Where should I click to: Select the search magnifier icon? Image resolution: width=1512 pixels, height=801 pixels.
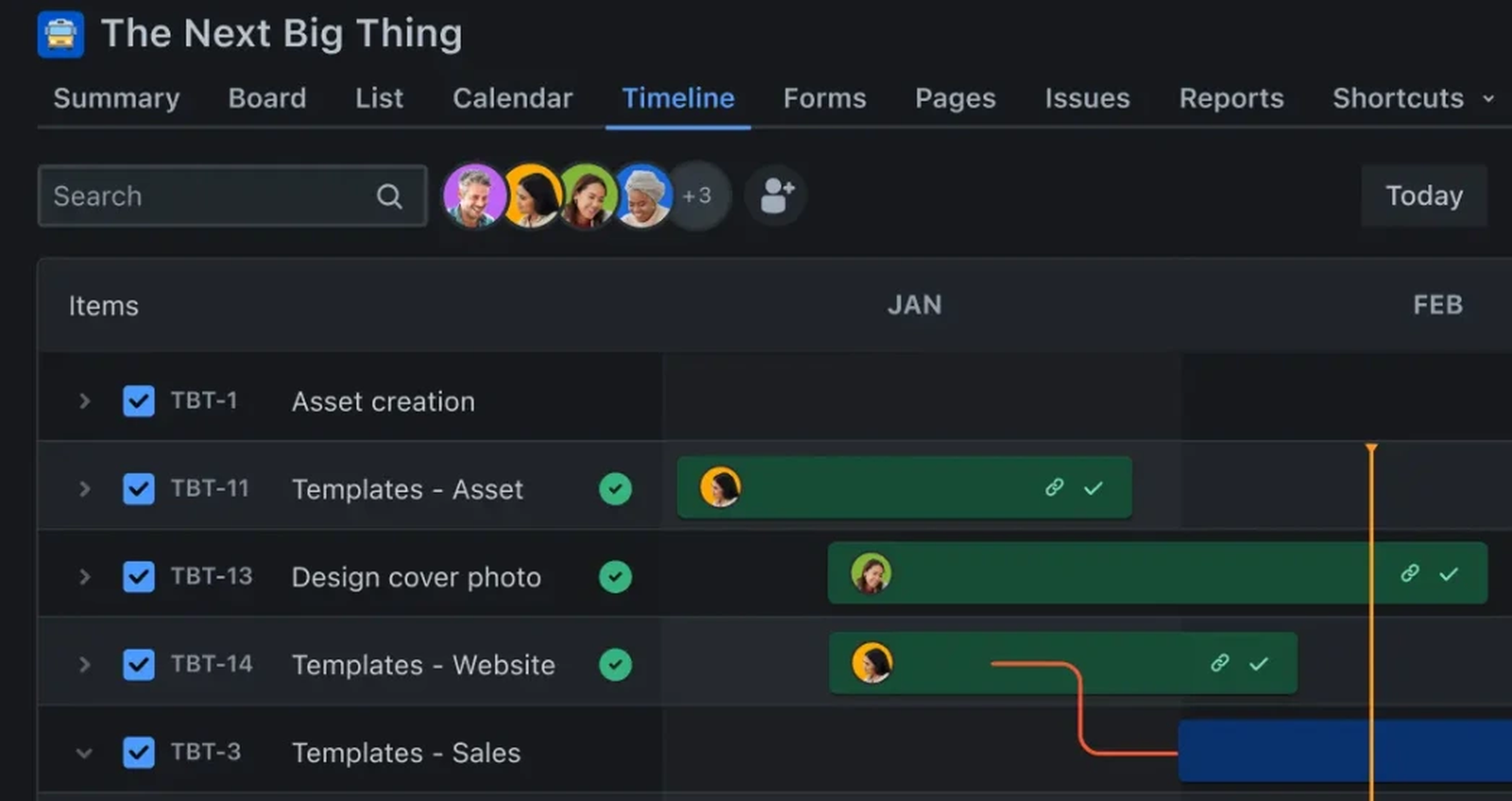pos(389,196)
